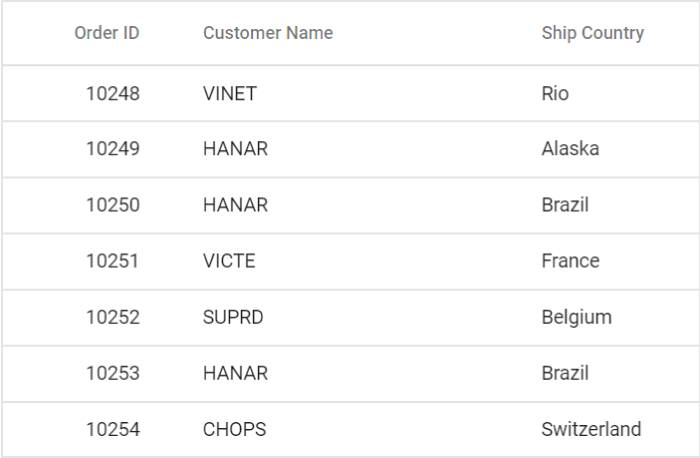
Task: Select the France ship country cell
Action: [570, 261]
